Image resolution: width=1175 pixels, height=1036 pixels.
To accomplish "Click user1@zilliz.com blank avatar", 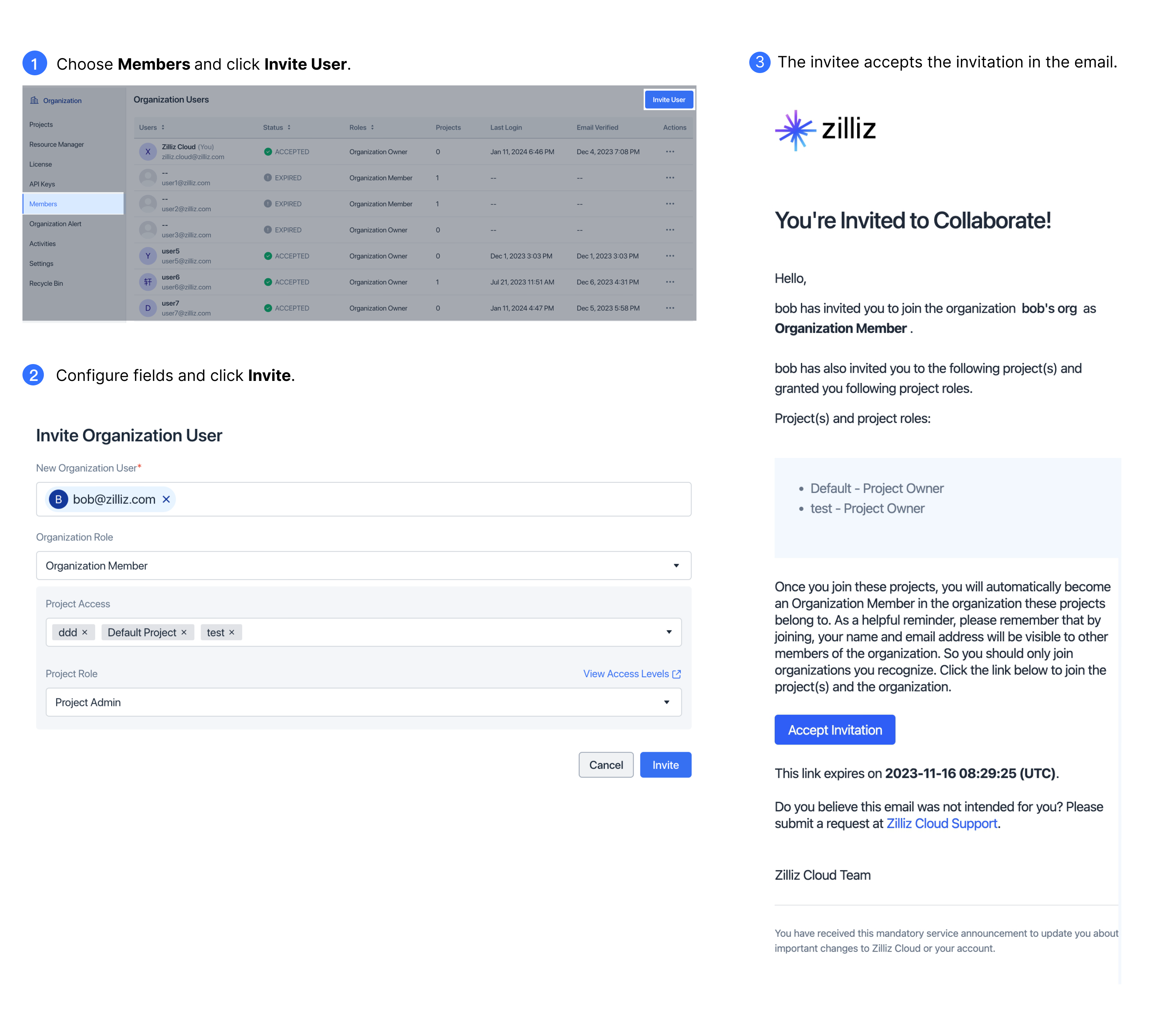I will click(148, 178).
